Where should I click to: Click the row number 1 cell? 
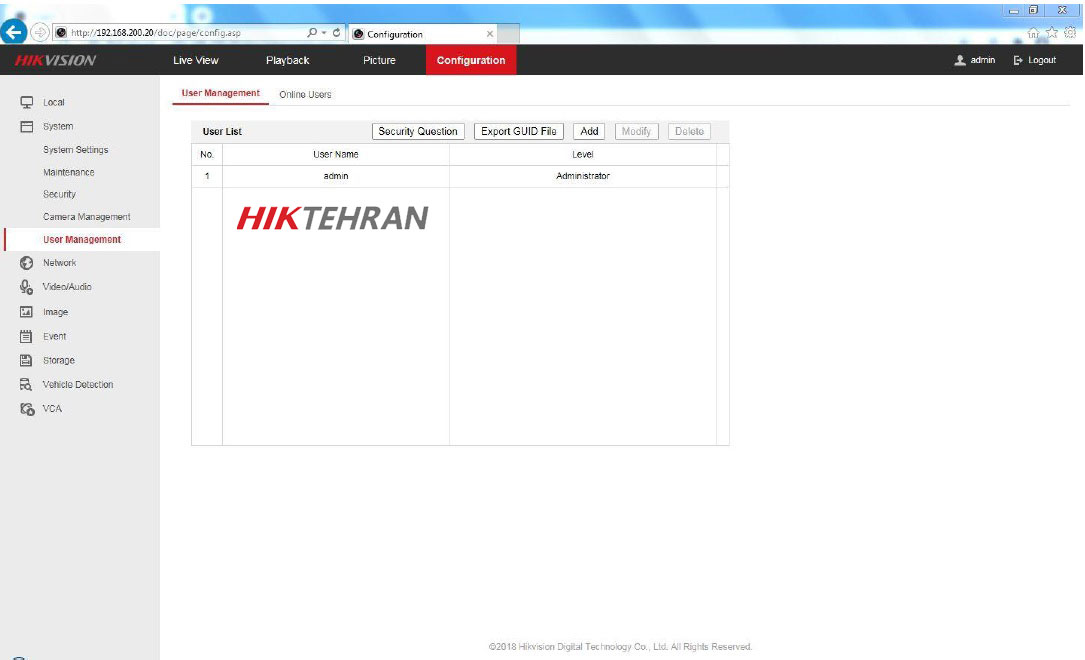(x=207, y=176)
